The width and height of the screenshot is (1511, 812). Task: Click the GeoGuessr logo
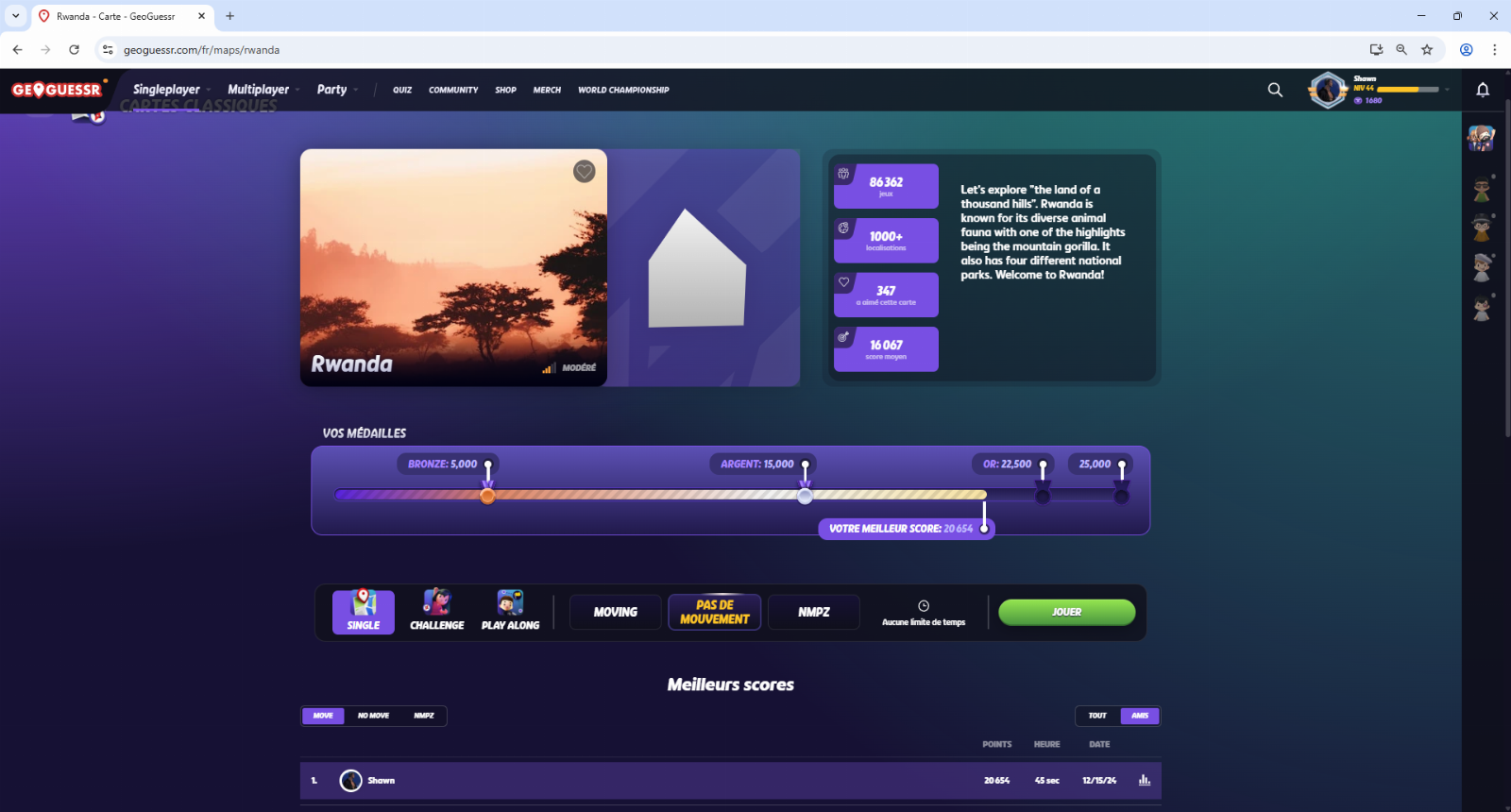pos(57,90)
